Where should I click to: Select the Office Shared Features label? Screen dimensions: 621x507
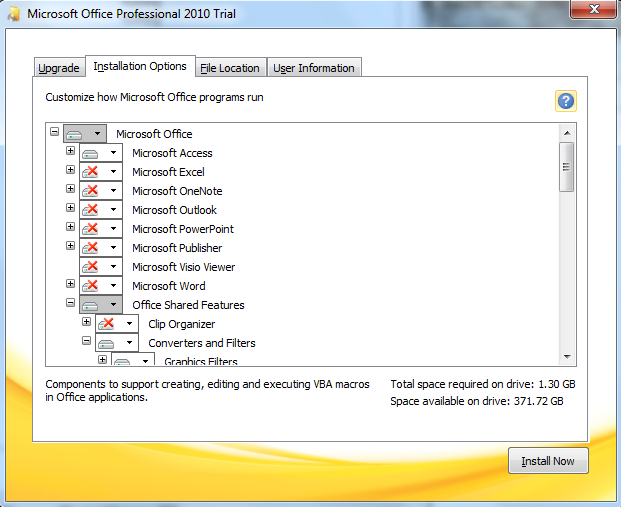(188, 305)
